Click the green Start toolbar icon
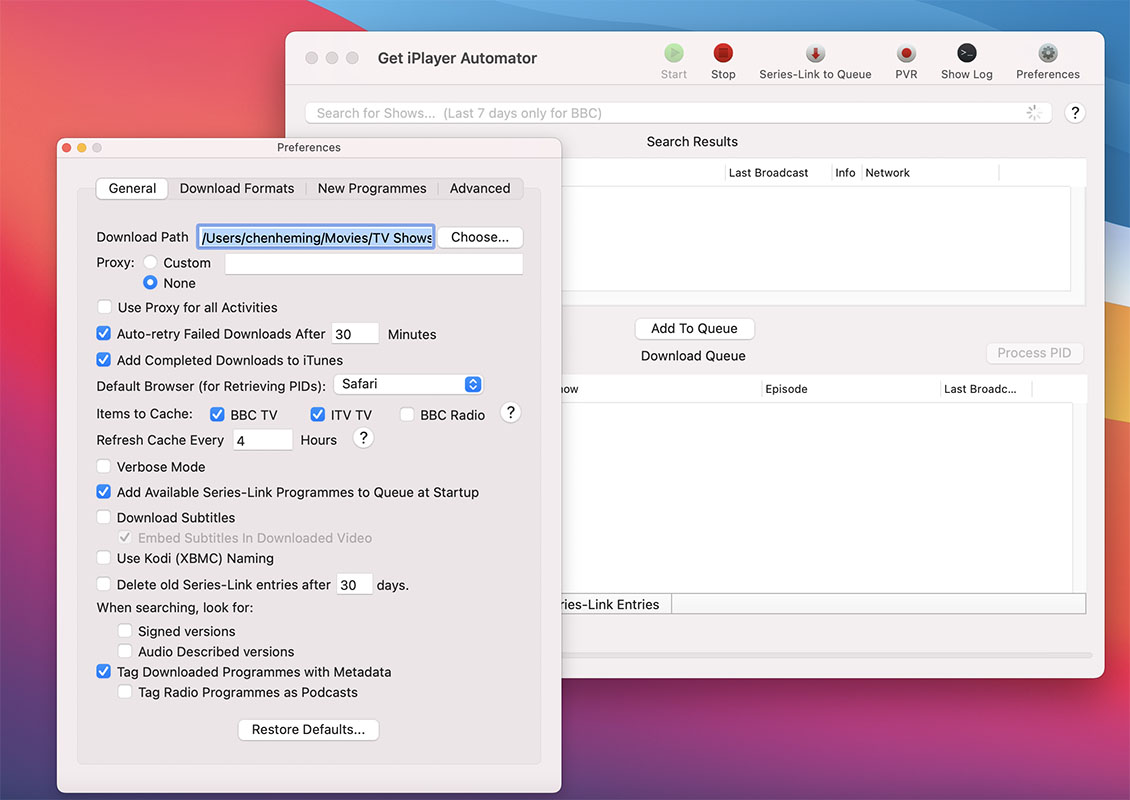 674,54
